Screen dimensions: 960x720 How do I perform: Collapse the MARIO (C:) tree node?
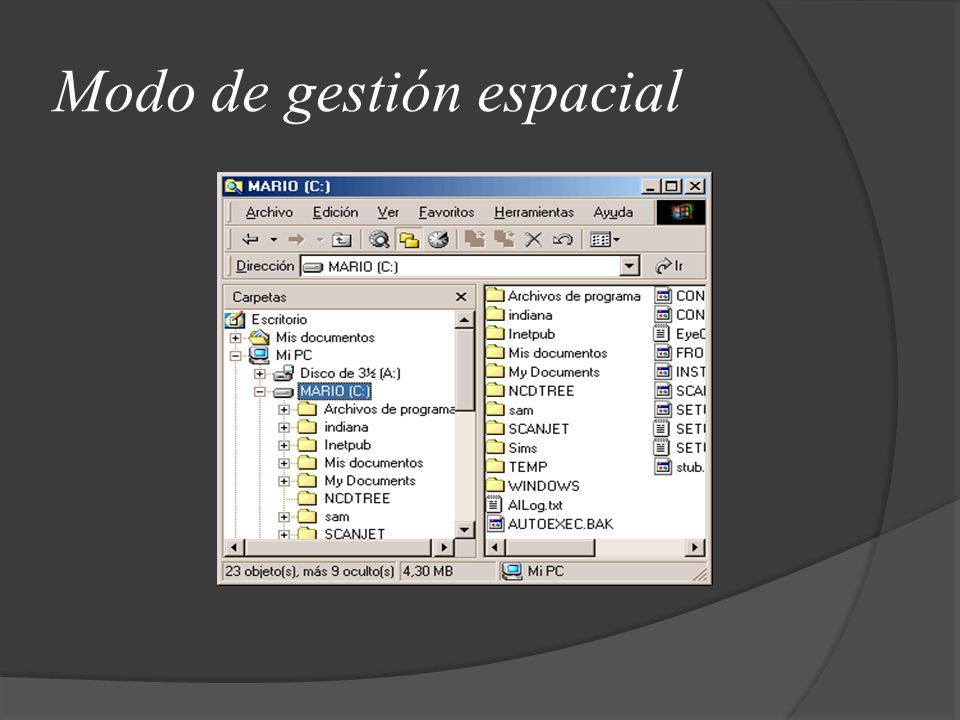(x=260, y=391)
